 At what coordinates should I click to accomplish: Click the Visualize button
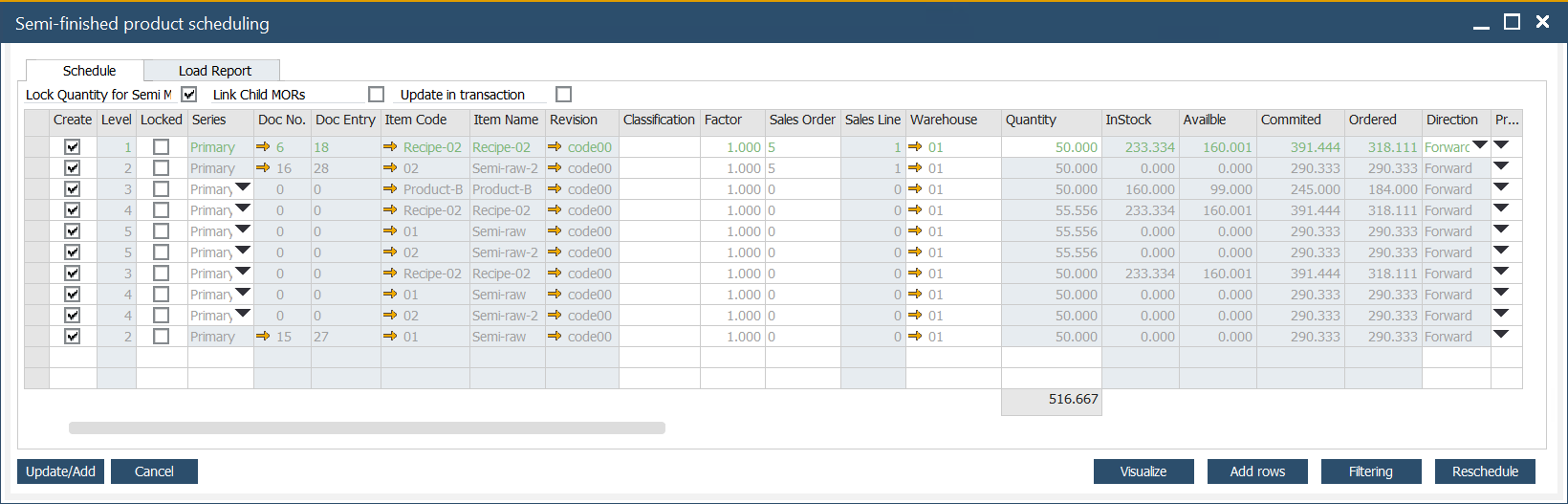coord(1143,471)
